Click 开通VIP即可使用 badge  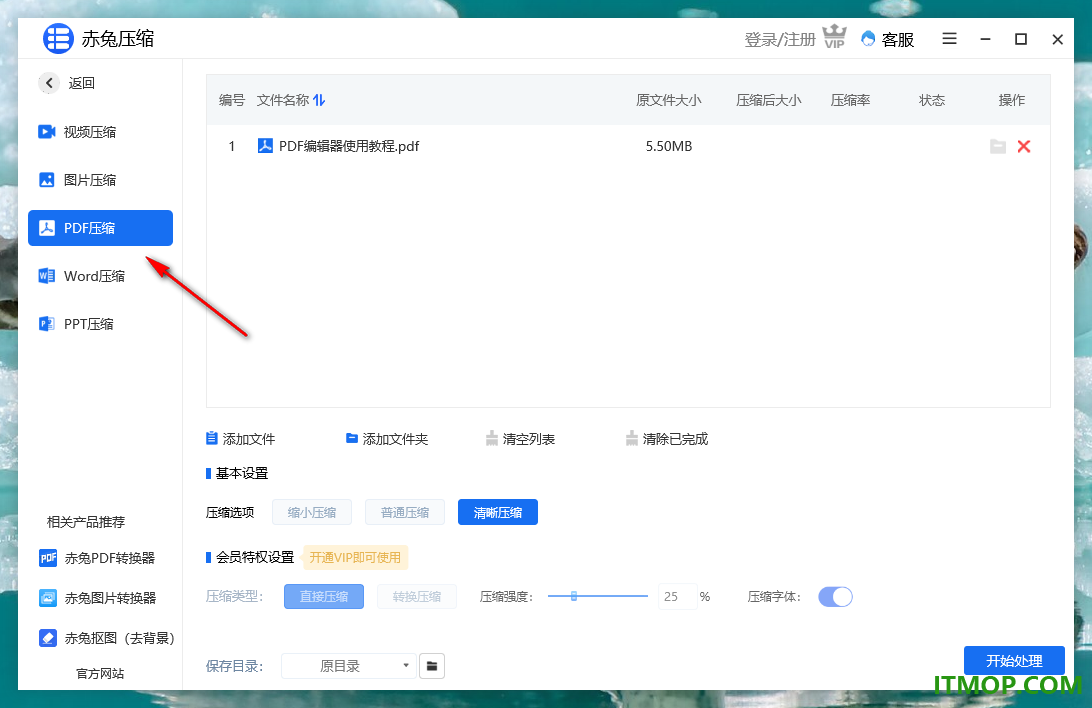click(355, 558)
